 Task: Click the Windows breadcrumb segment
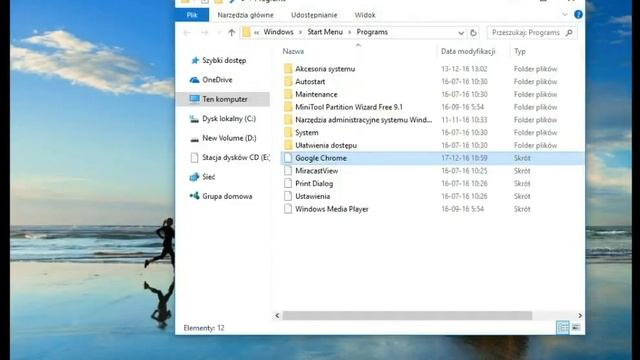[x=278, y=32]
